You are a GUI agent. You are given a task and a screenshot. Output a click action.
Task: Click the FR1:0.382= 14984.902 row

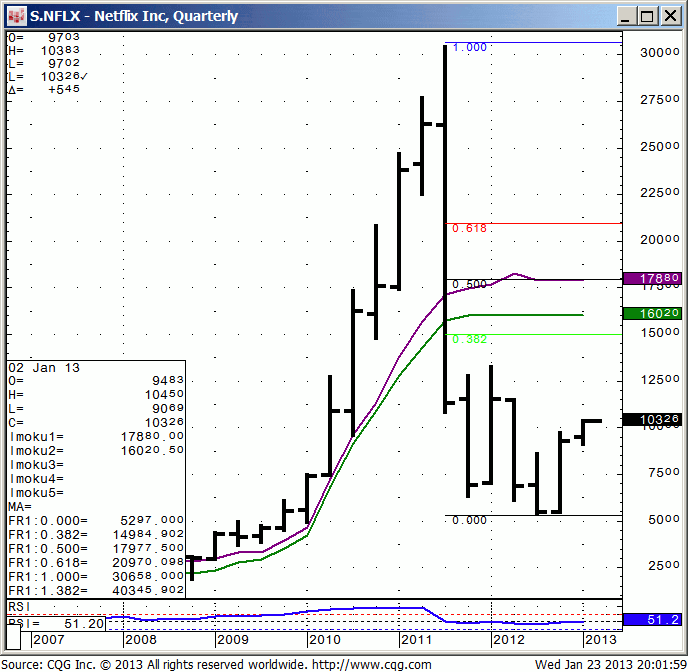click(96, 535)
